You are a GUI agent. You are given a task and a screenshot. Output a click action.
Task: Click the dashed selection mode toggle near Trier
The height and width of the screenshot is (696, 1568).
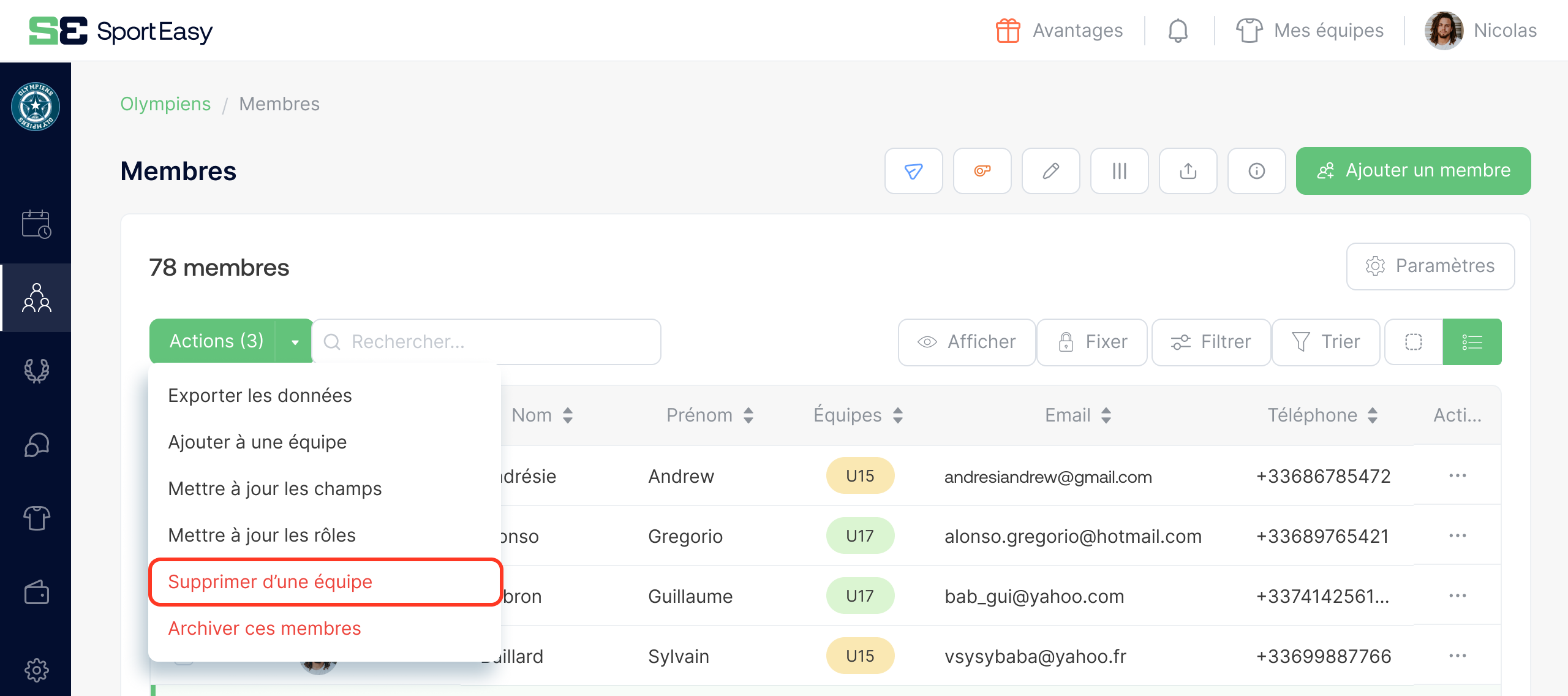[1413, 341]
